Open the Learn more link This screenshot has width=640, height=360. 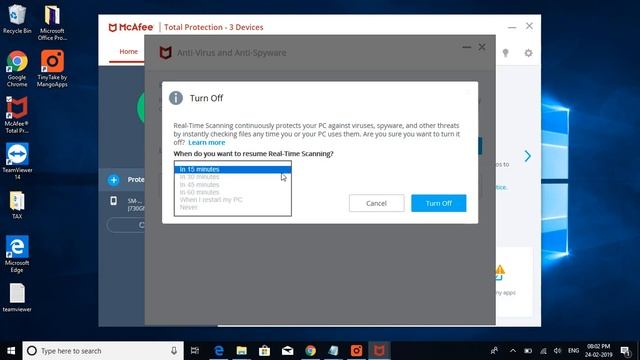pyautogui.click(x=207, y=142)
